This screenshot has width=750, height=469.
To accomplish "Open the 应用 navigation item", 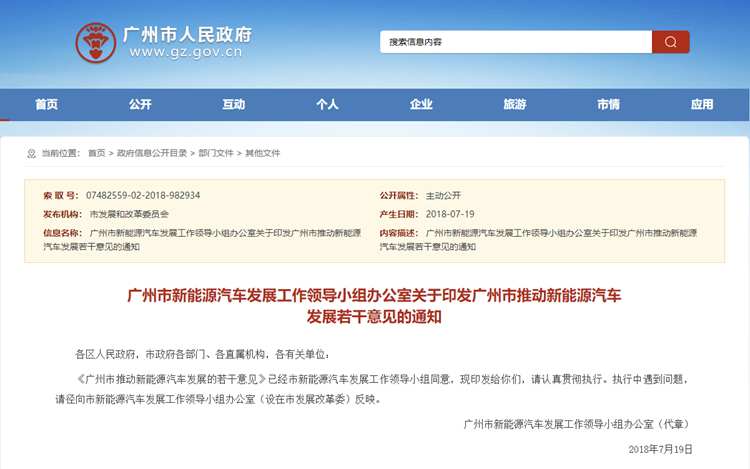I will (702, 104).
